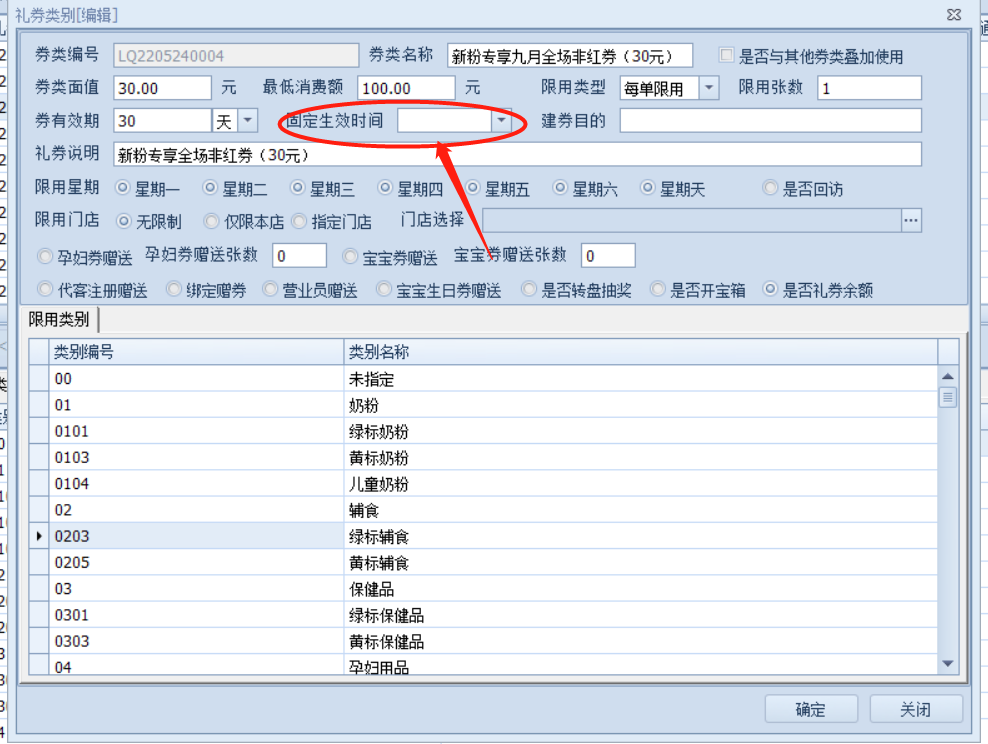This screenshot has width=988, height=744.
Task: Enable the 是否回访 option
Action: point(770,188)
